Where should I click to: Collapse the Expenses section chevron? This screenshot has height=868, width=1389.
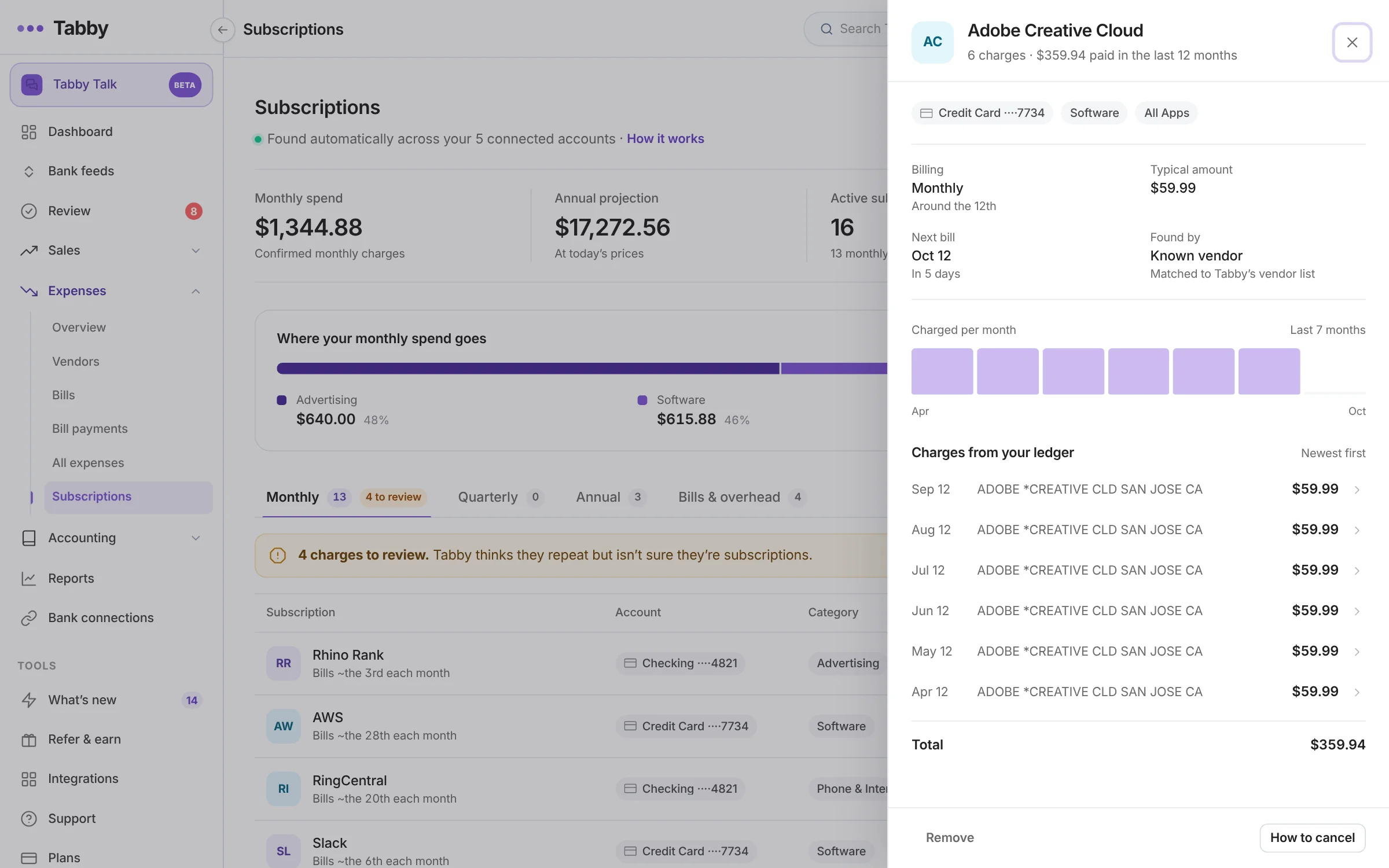[196, 291]
